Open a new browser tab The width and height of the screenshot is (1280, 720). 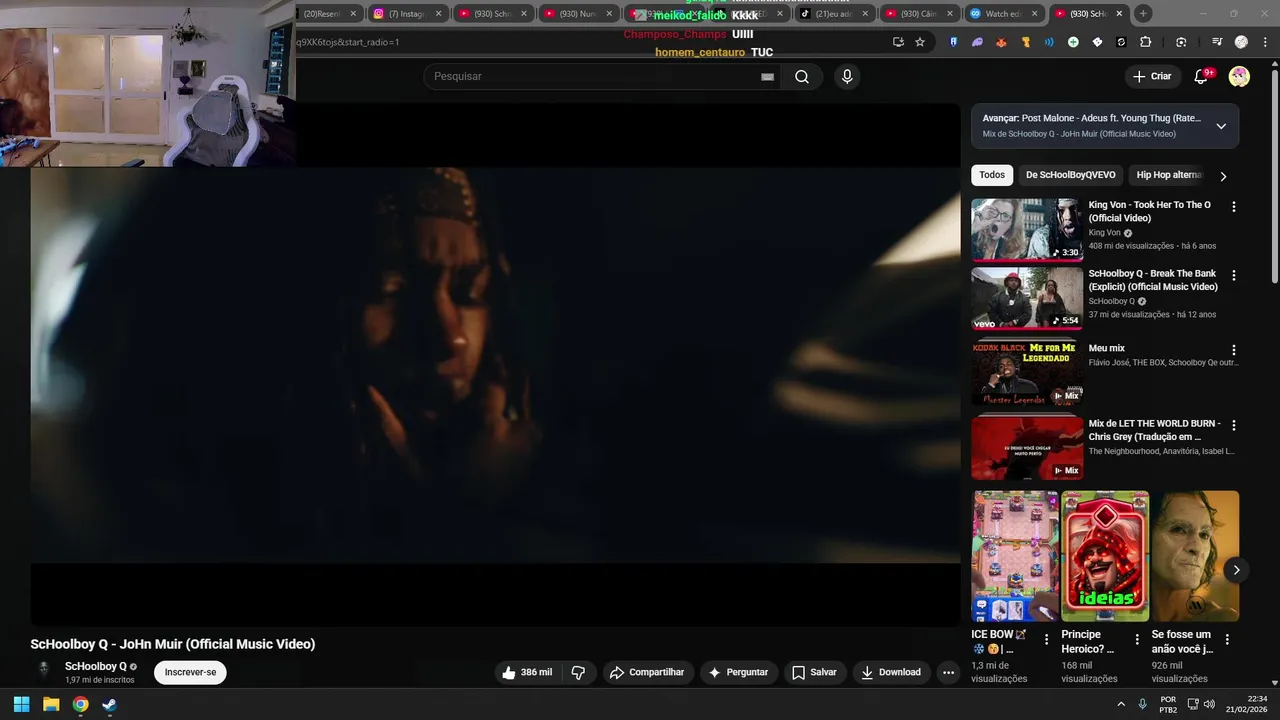click(1143, 13)
